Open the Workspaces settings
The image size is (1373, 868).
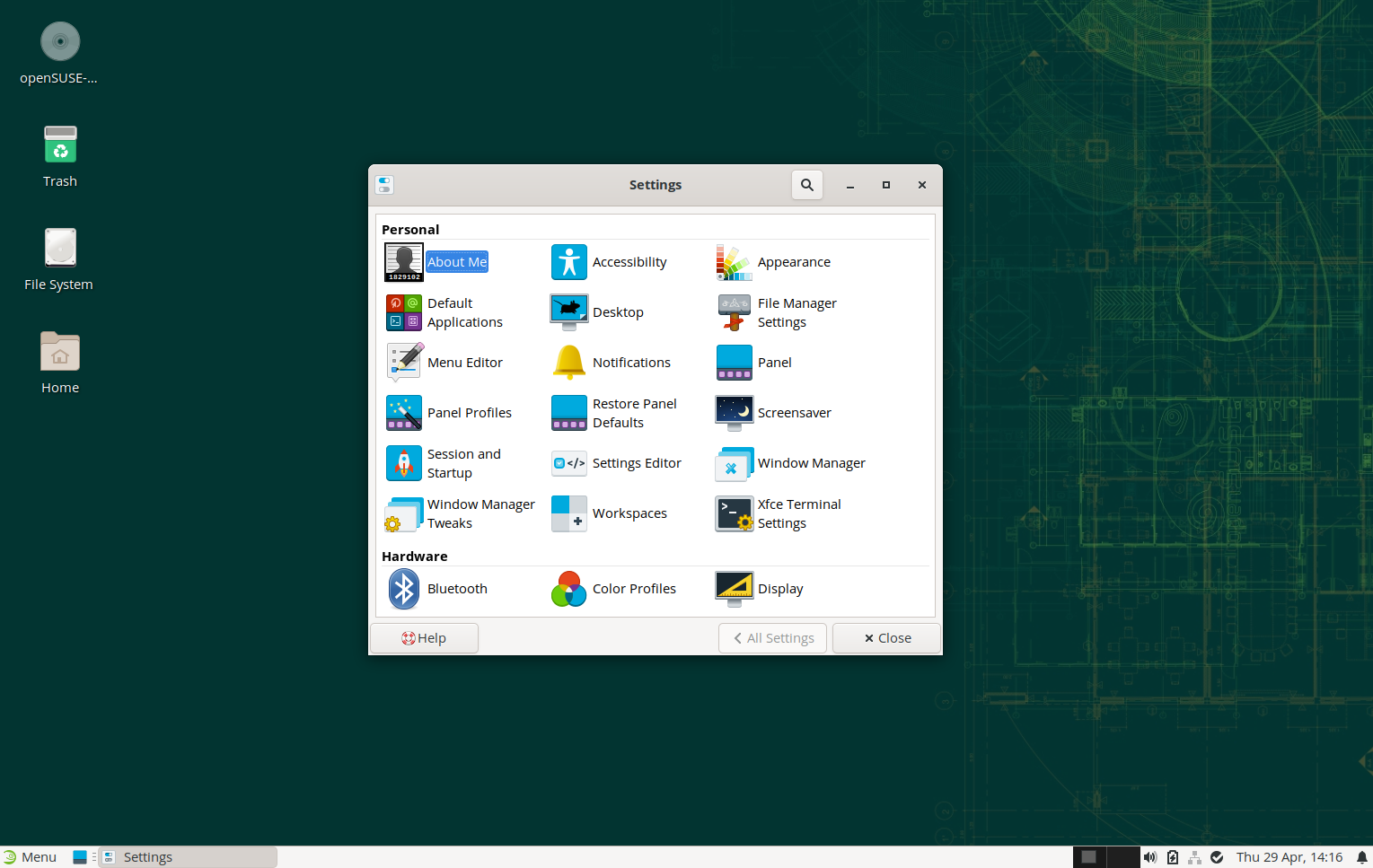(x=568, y=513)
